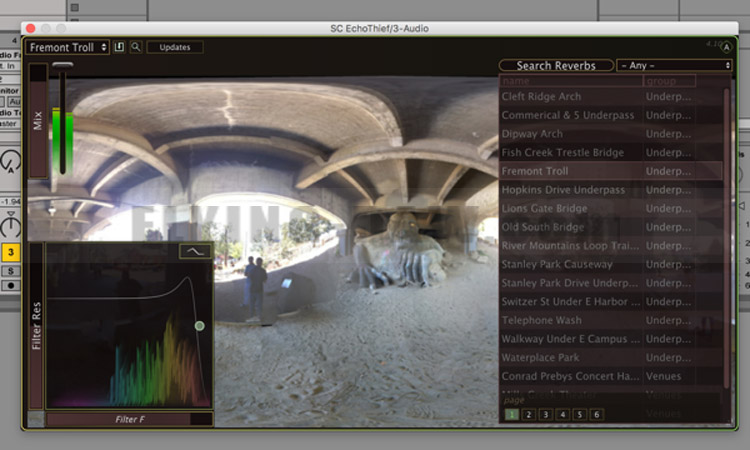
Task: Click the reverb list scrollbar
Action: click(x=727, y=237)
